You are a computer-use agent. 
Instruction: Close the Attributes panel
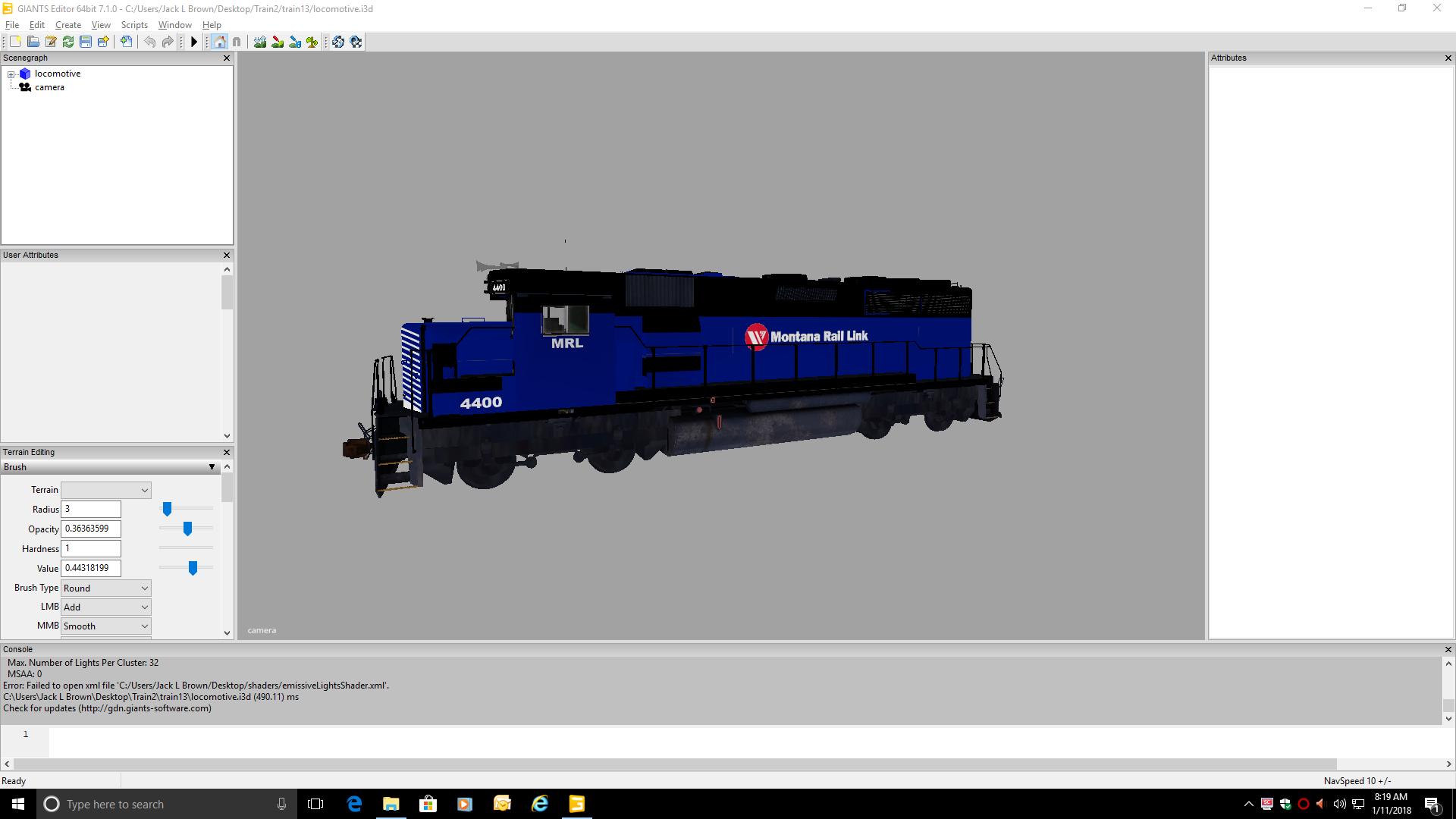coord(1448,58)
